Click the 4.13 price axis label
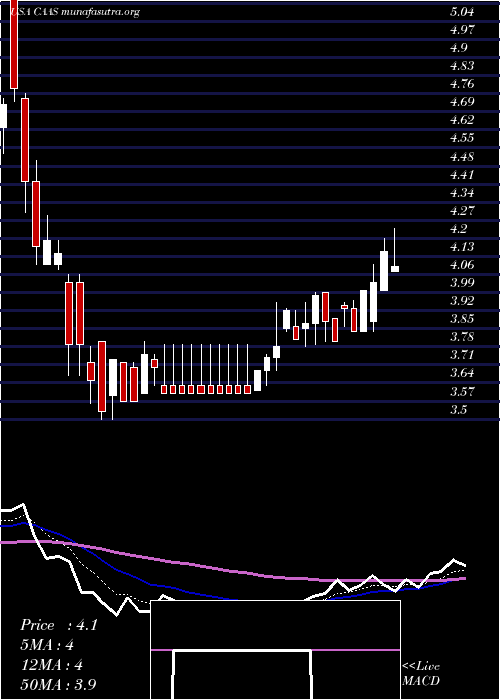 click(462, 247)
